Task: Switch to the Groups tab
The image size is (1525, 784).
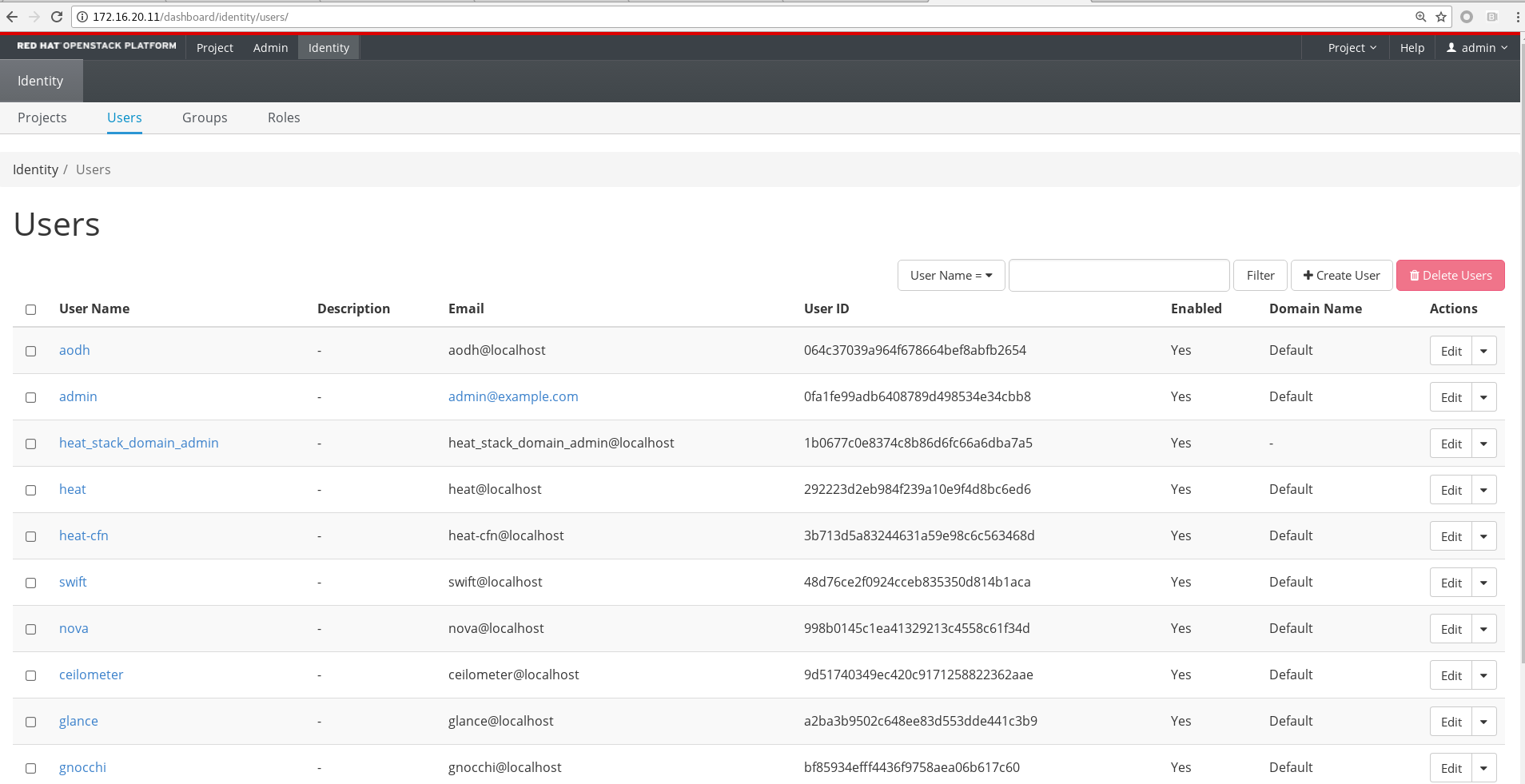Action: point(205,117)
